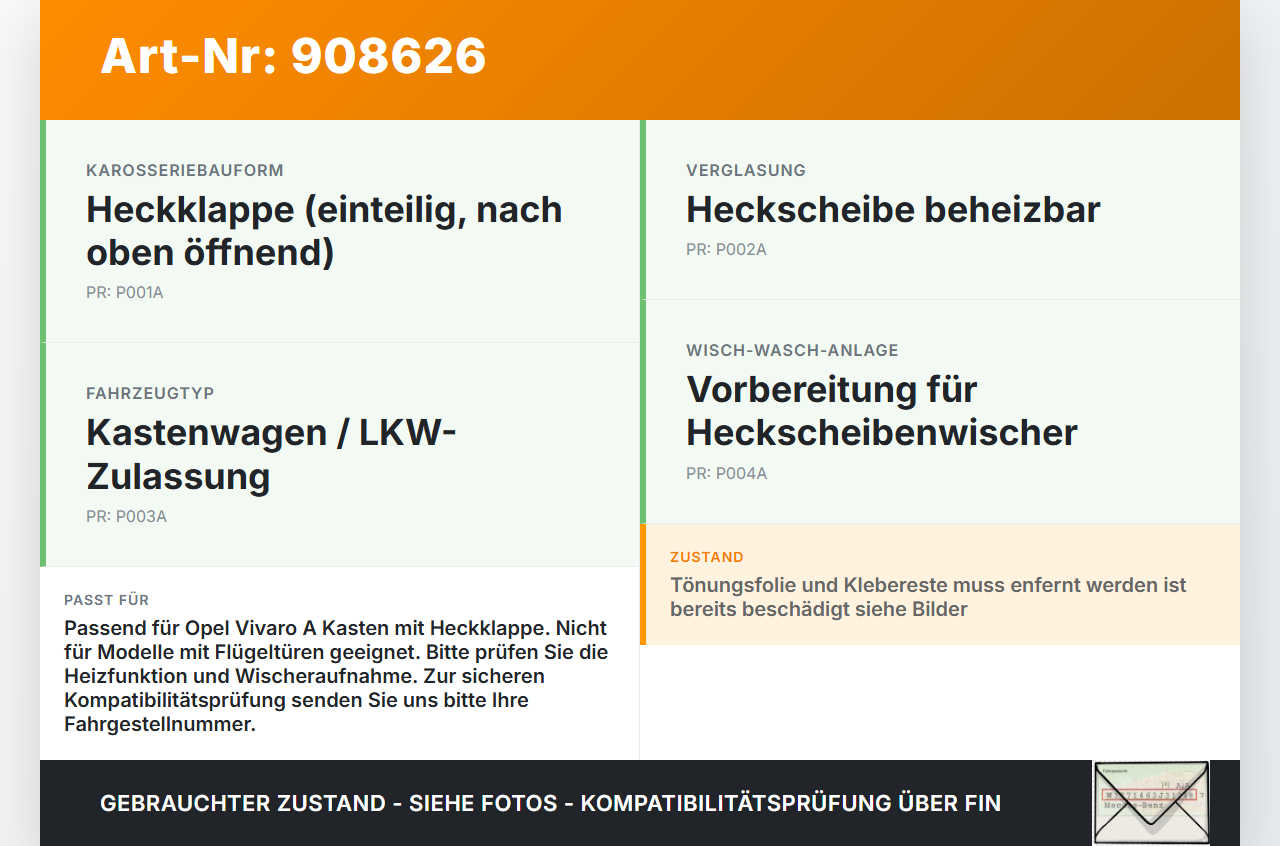
Task: Click PR: P002A code text
Action: point(726,249)
